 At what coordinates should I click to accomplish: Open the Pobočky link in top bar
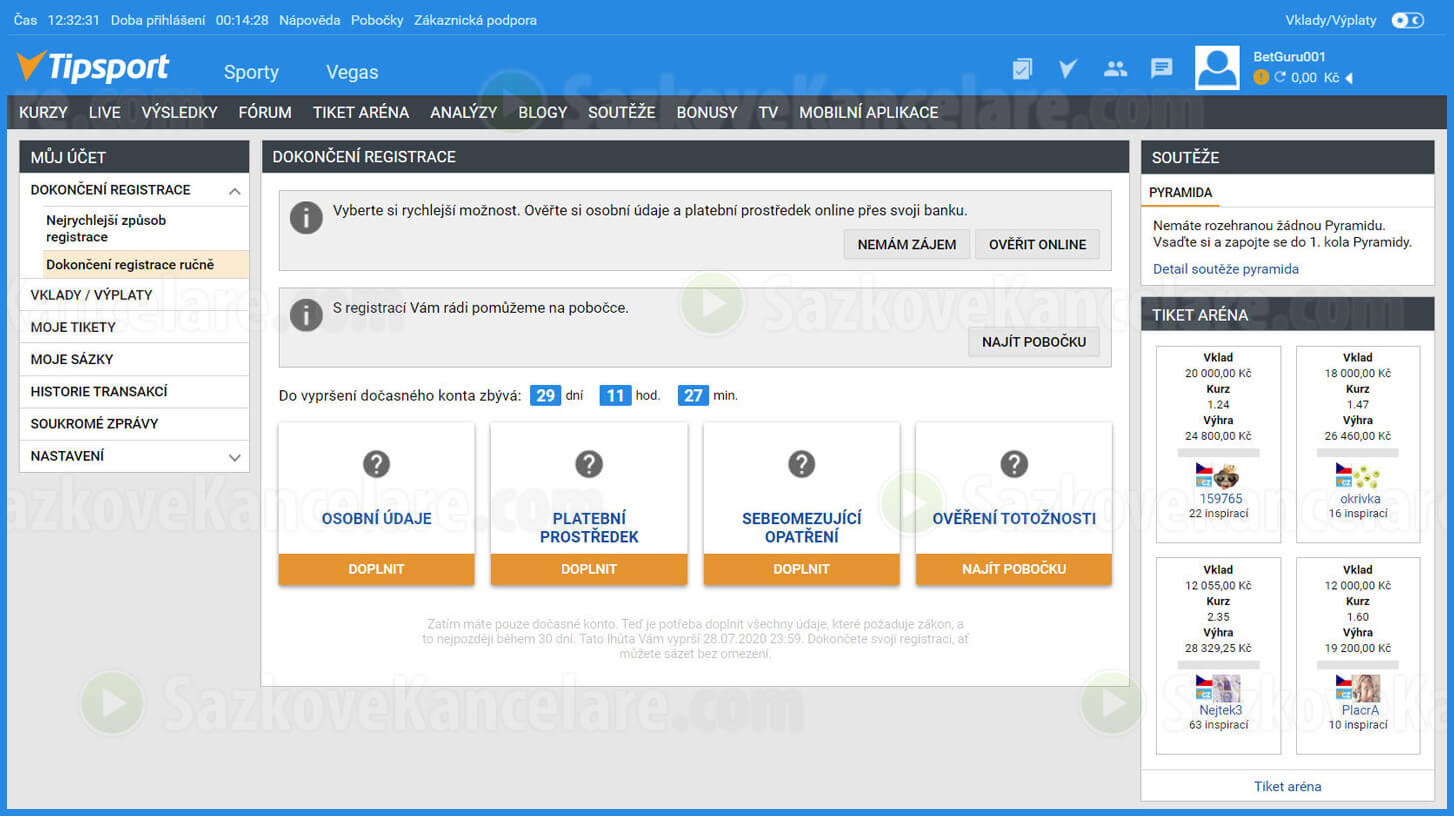click(x=377, y=20)
